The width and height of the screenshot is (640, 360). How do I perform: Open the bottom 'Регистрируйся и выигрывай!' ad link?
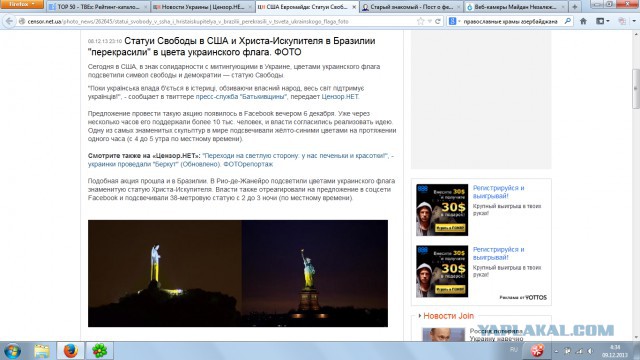tap(498, 253)
